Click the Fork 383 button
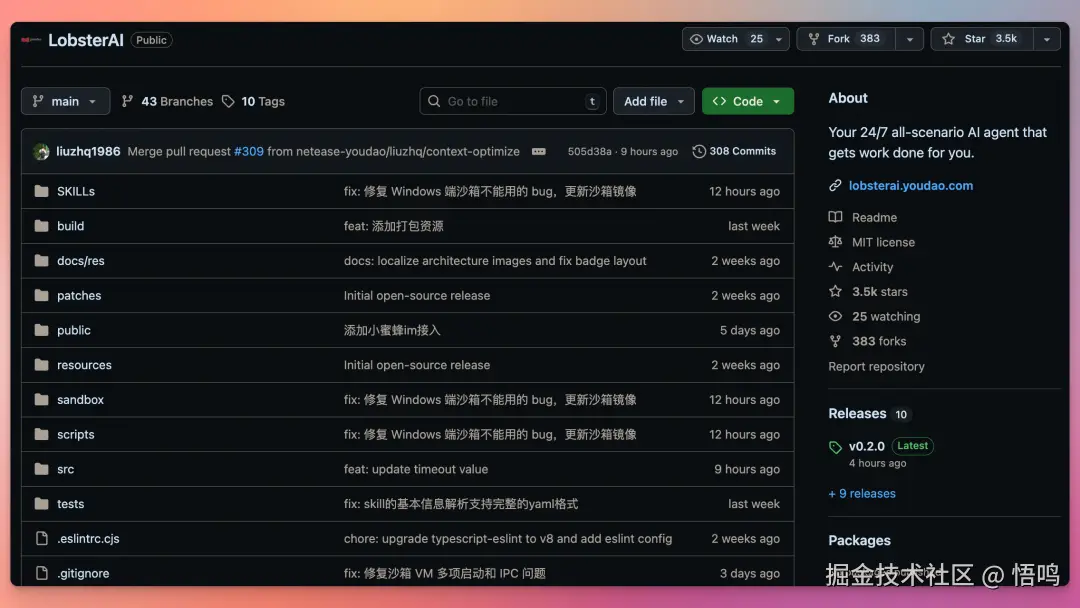This screenshot has height=608, width=1080. 846,39
